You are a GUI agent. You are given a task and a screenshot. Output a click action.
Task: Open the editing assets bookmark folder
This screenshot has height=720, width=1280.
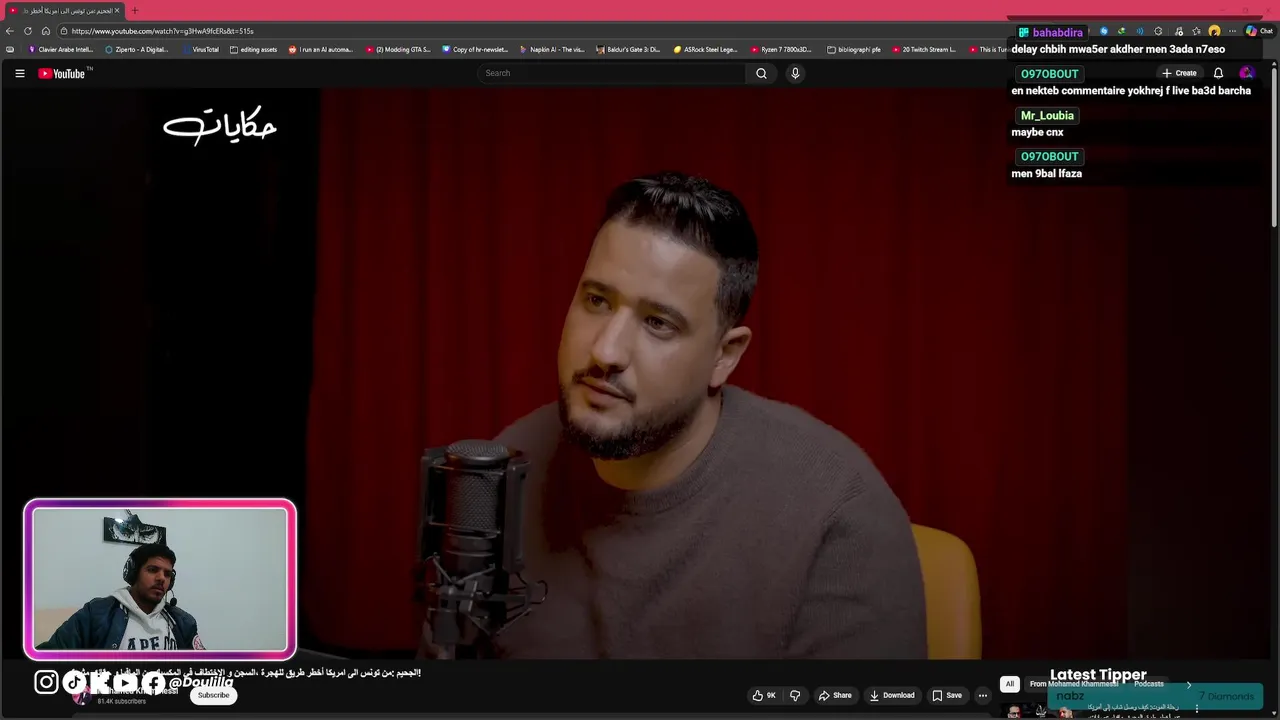(254, 49)
